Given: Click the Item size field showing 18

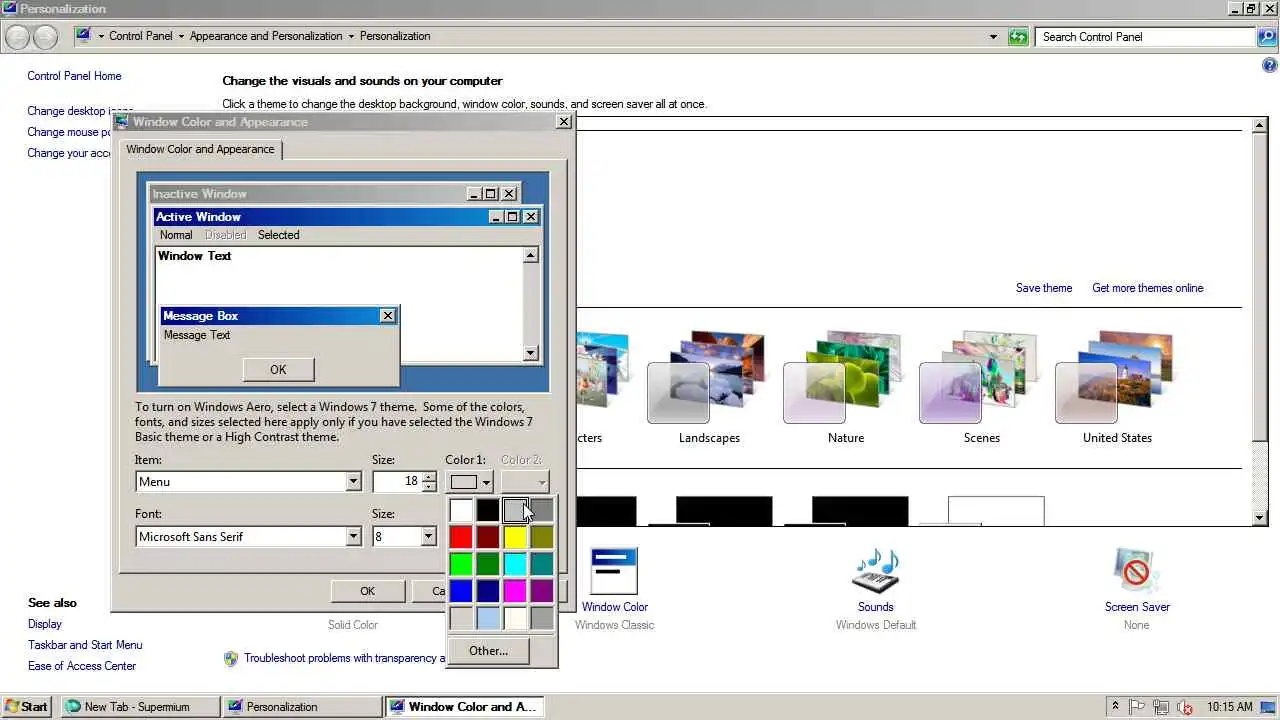Looking at the screenshot, I should pyautogui.click(x=397, y=481).
